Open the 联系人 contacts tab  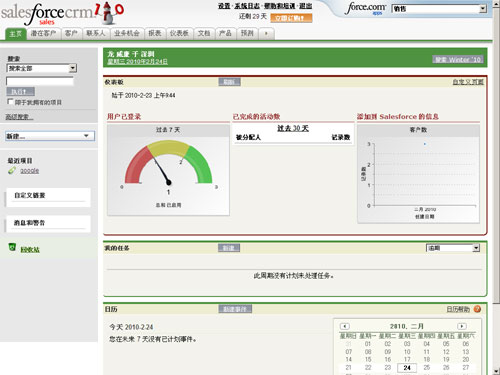[x=96, y=34]
